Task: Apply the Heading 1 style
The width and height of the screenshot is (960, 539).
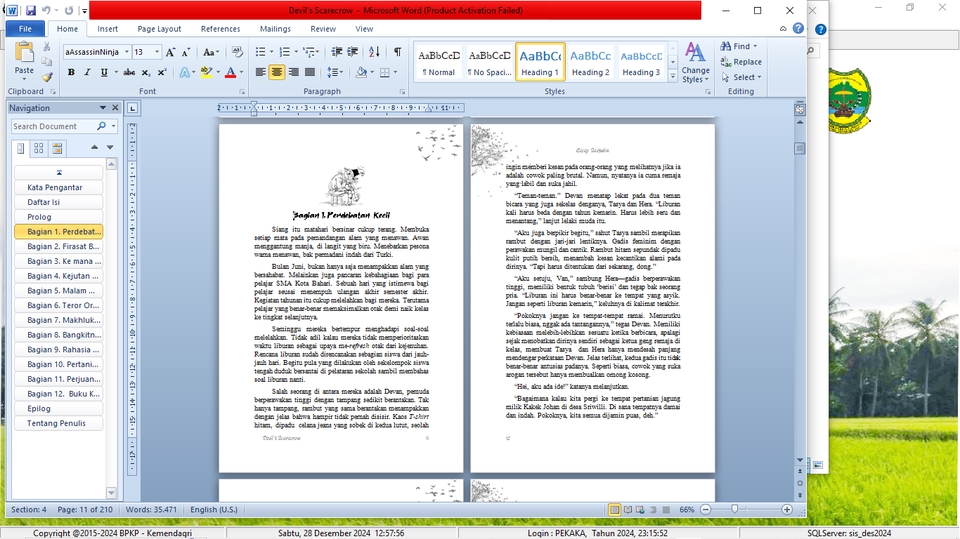Action: (x=540, y=62)
